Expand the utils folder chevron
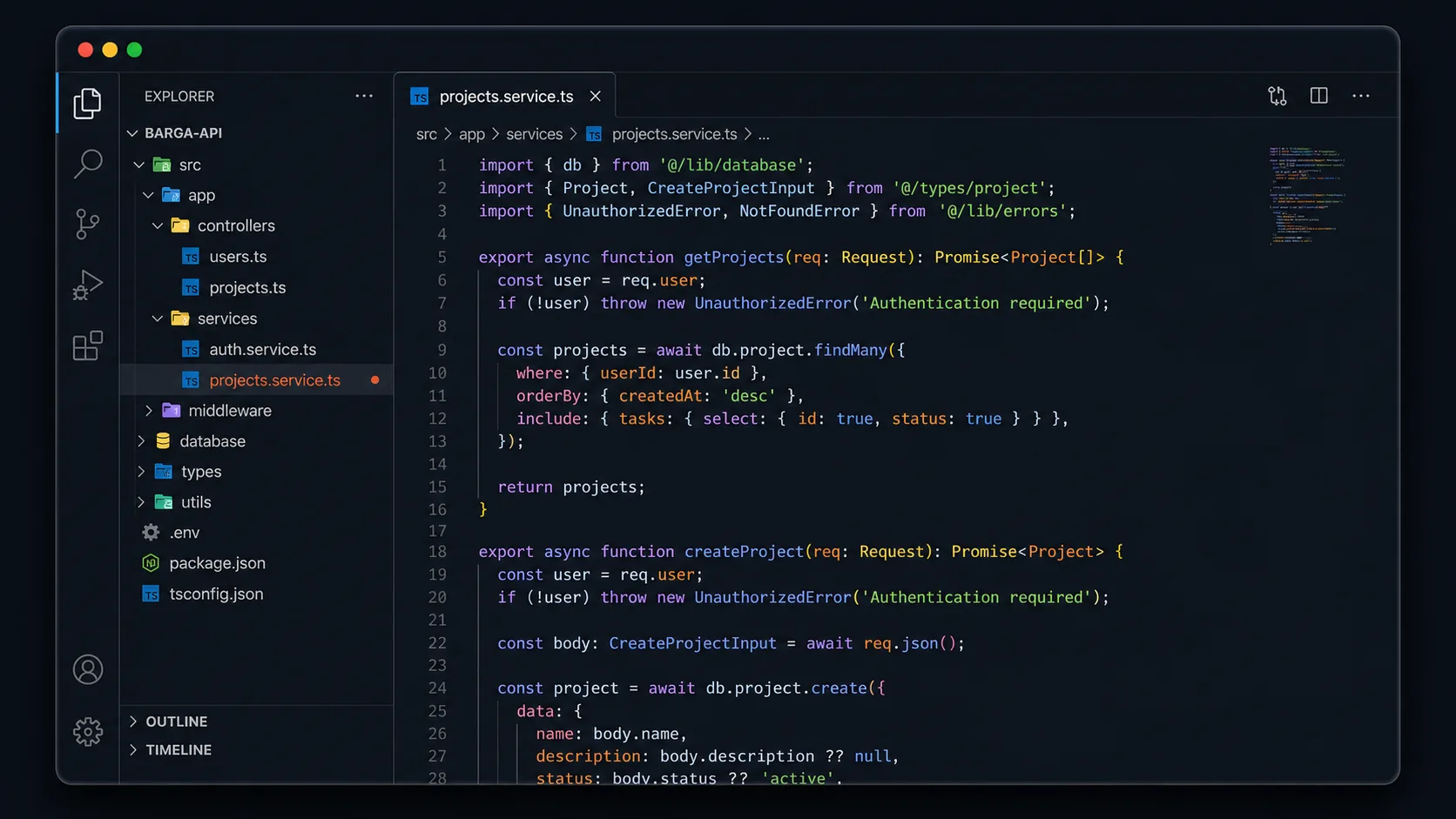This screenshot has width=1456, height=819. 141,502
